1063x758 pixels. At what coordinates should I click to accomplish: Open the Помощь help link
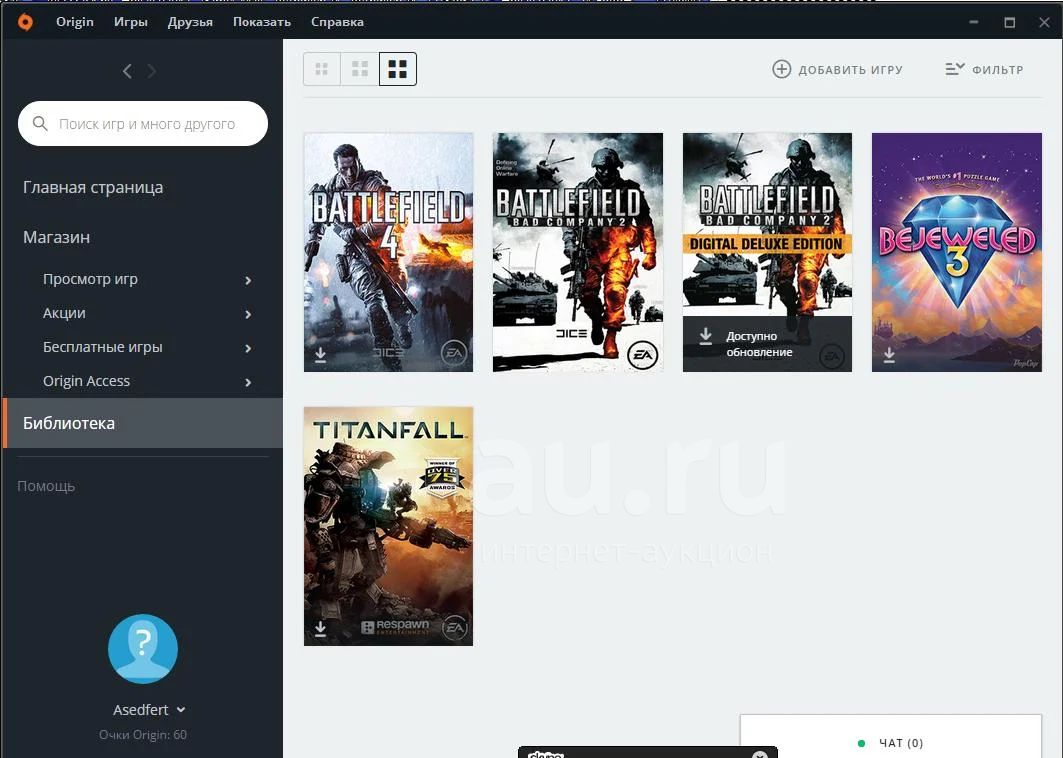(x=46, y=486)
